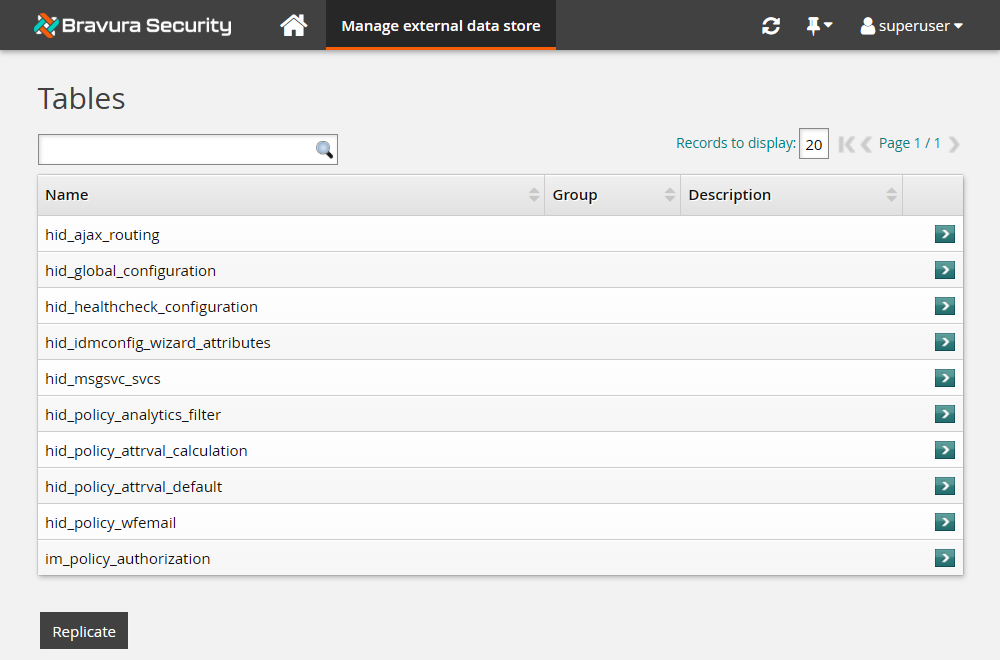Run the table search with magnifier icon
This screenshot has height=660, width=1000.
(x=323, y=148)
